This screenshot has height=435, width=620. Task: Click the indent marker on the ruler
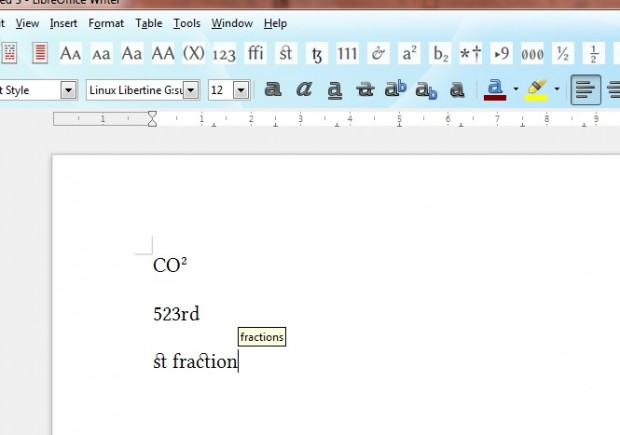[x=152, y=119]
